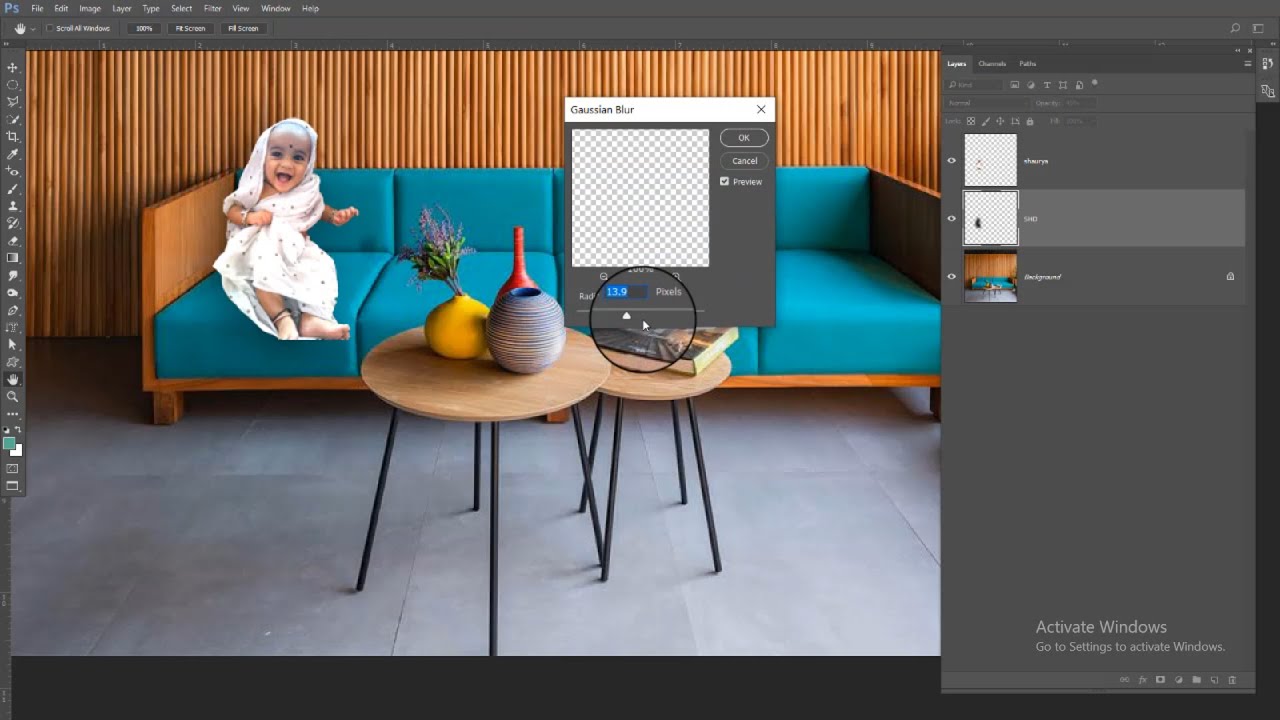This screenshot has width=1280, height=720.
Task: Click the 100% zoom button
Action: [144, 28]
